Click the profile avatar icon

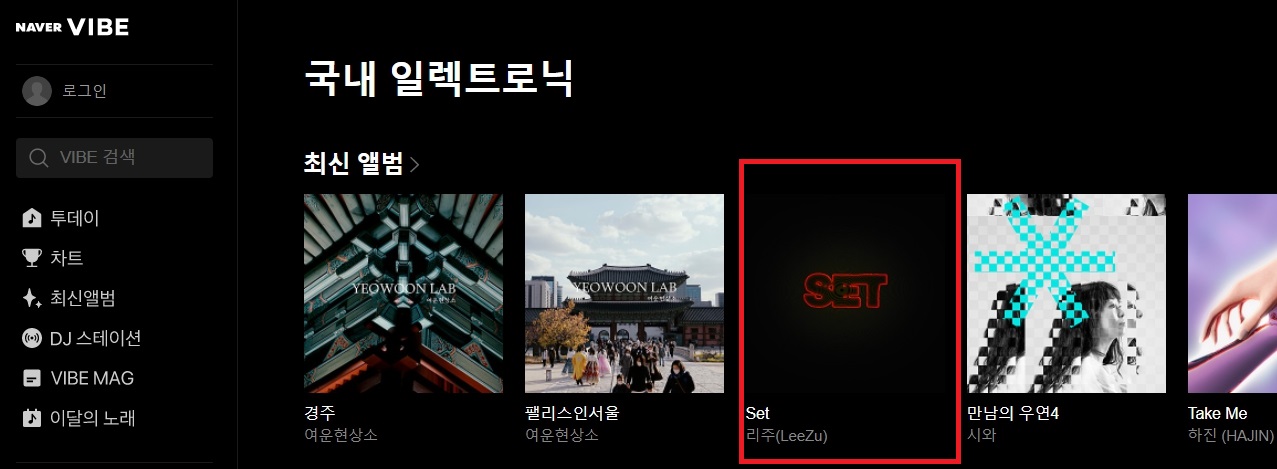[37, 91]
